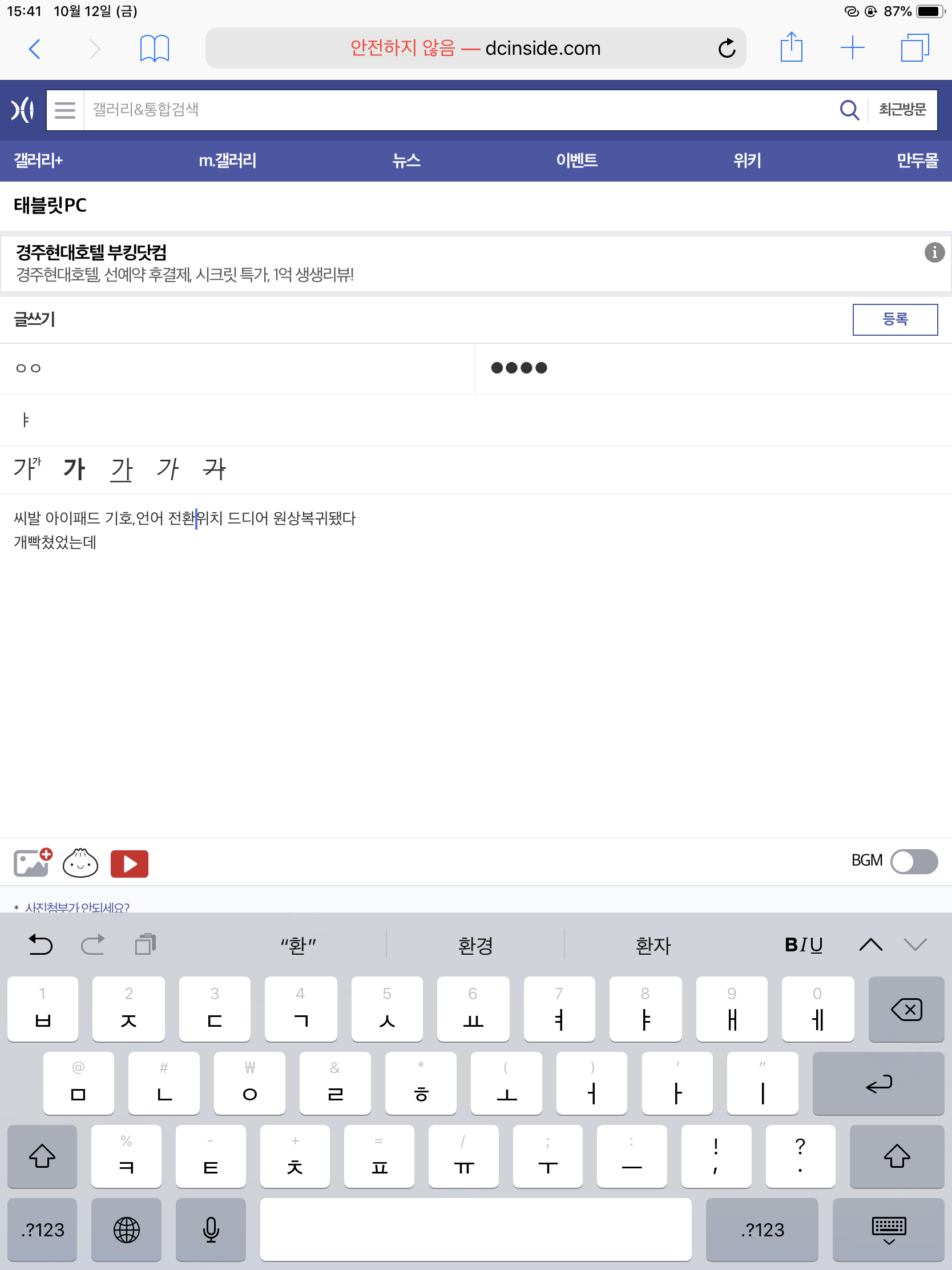The image size is (952, 1270).
Task: Choose the 환경 keyboard suggestion
Action: [475, 945]
